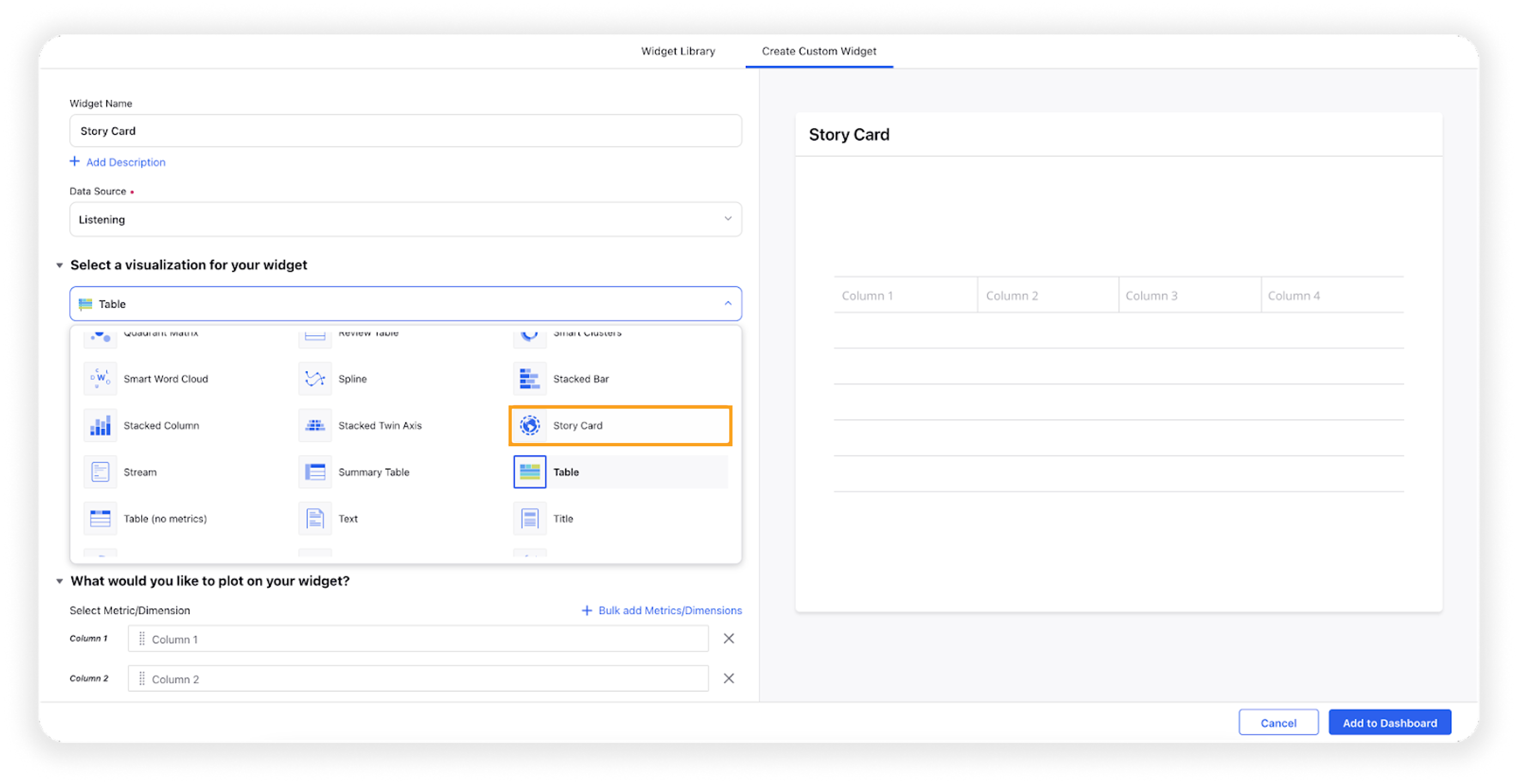Select the Table visualization icon in list
Screen dimensions: 1518x784
[x=530, y=472]
